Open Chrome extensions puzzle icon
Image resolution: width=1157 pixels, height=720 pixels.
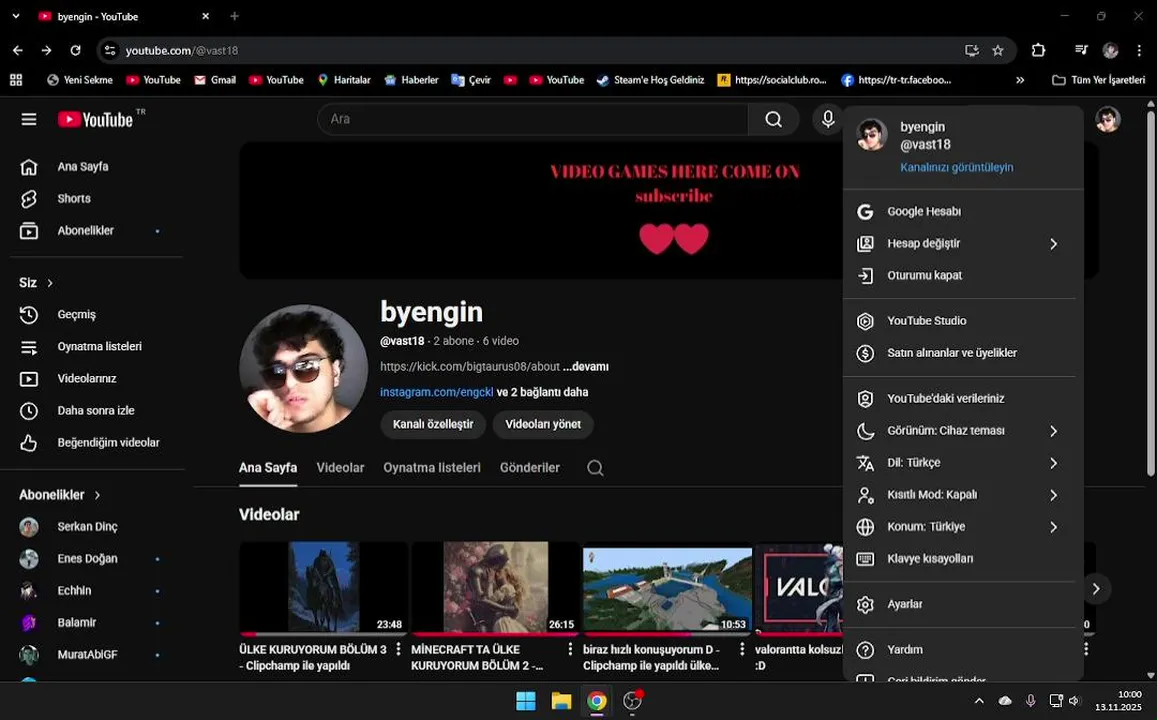(1038, 50)
